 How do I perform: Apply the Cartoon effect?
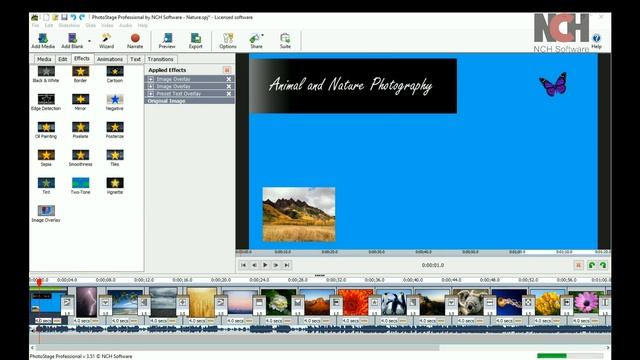115,74
